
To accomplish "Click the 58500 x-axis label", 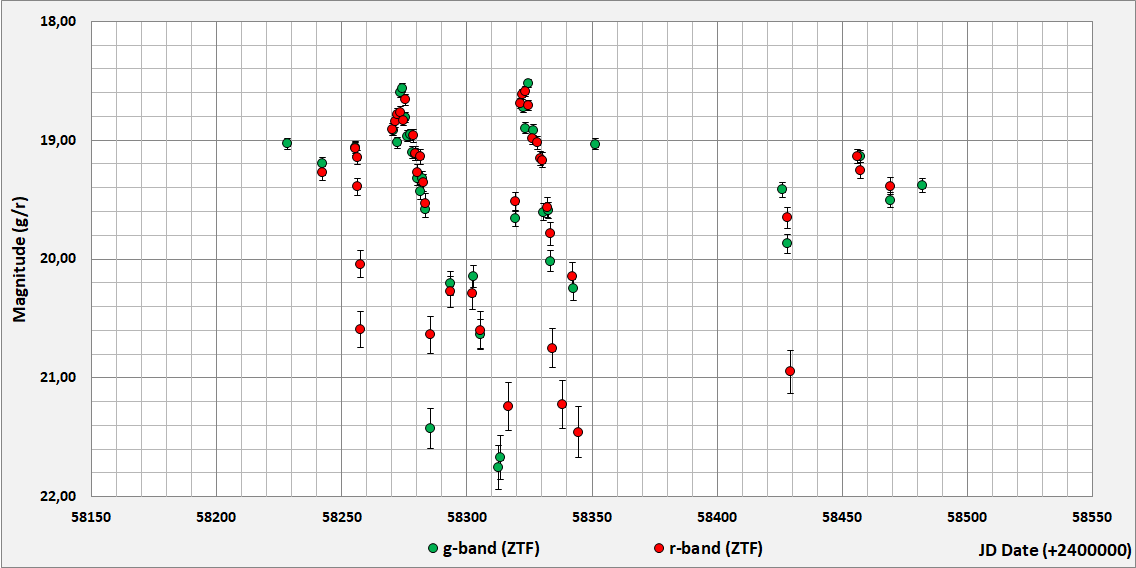I will pyautogui.click(x=968, y=517).
